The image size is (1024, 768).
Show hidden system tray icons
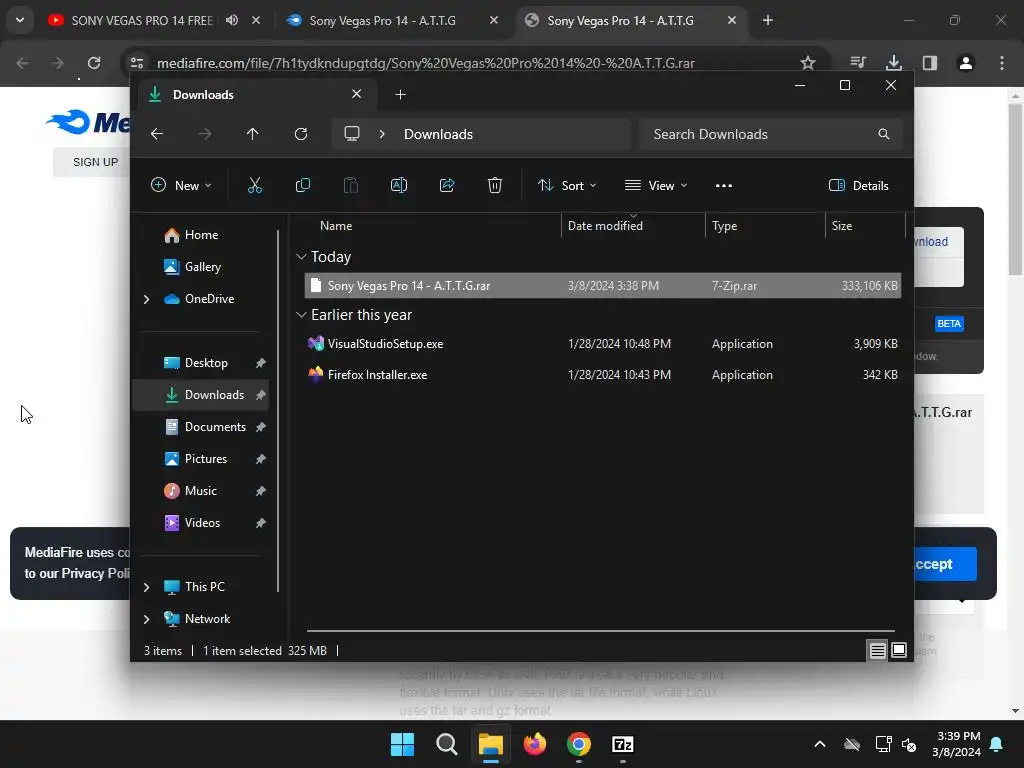[x=820, y=744]
